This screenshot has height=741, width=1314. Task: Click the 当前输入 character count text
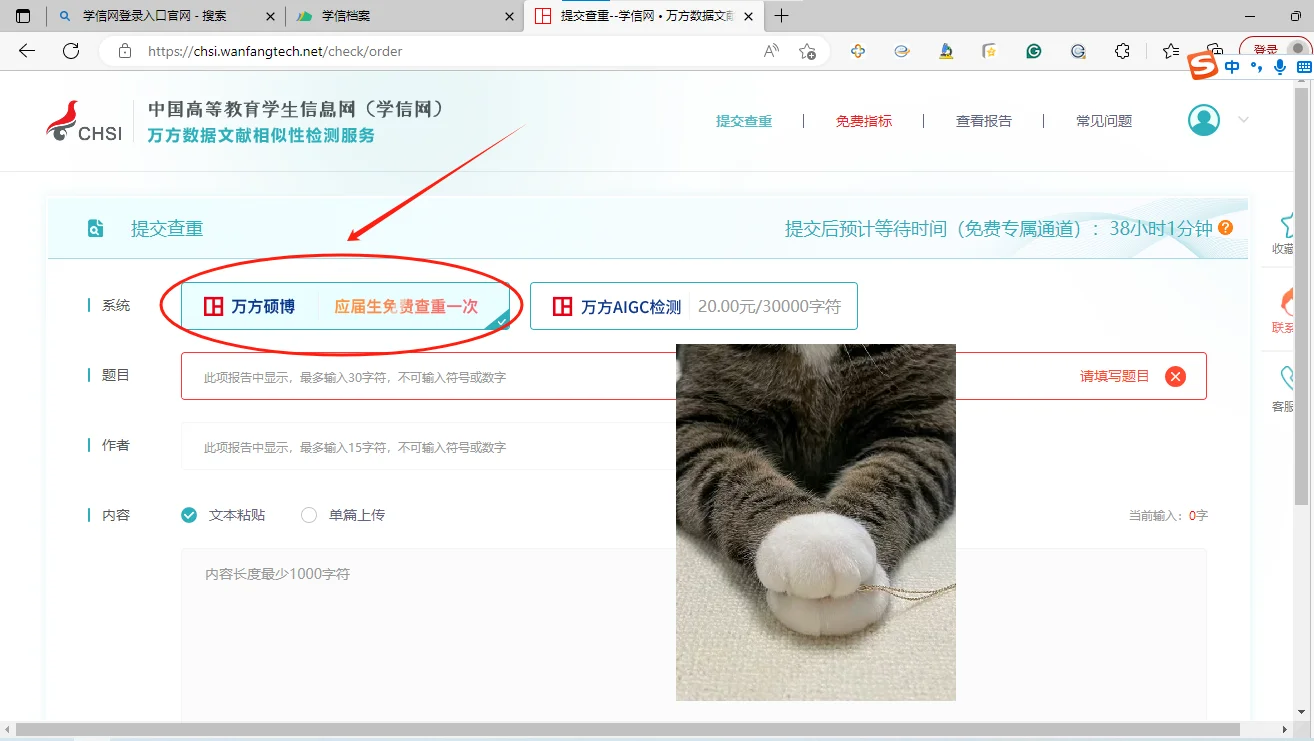point(1168,515)
